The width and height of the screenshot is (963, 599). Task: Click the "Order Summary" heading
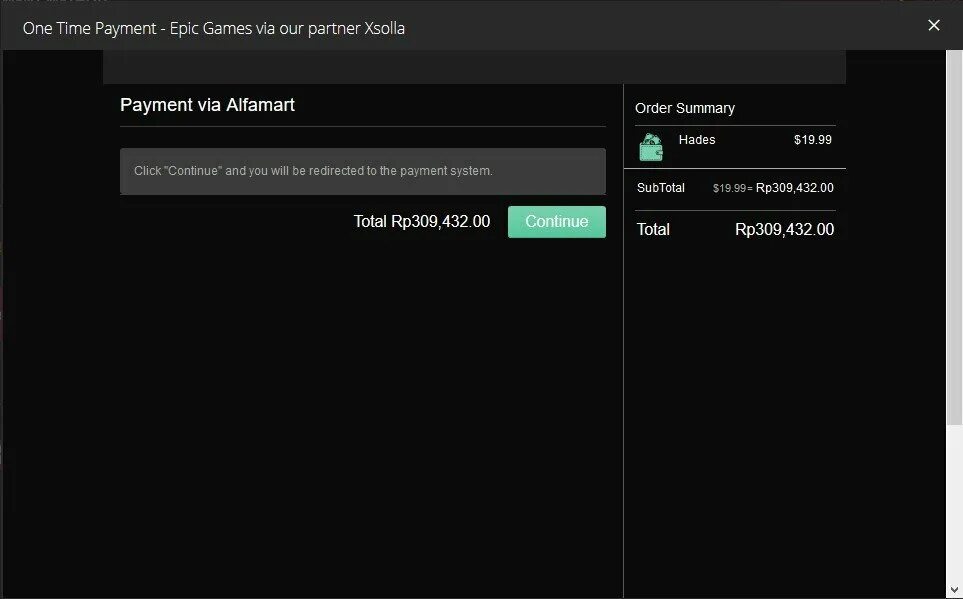point(685,108)
